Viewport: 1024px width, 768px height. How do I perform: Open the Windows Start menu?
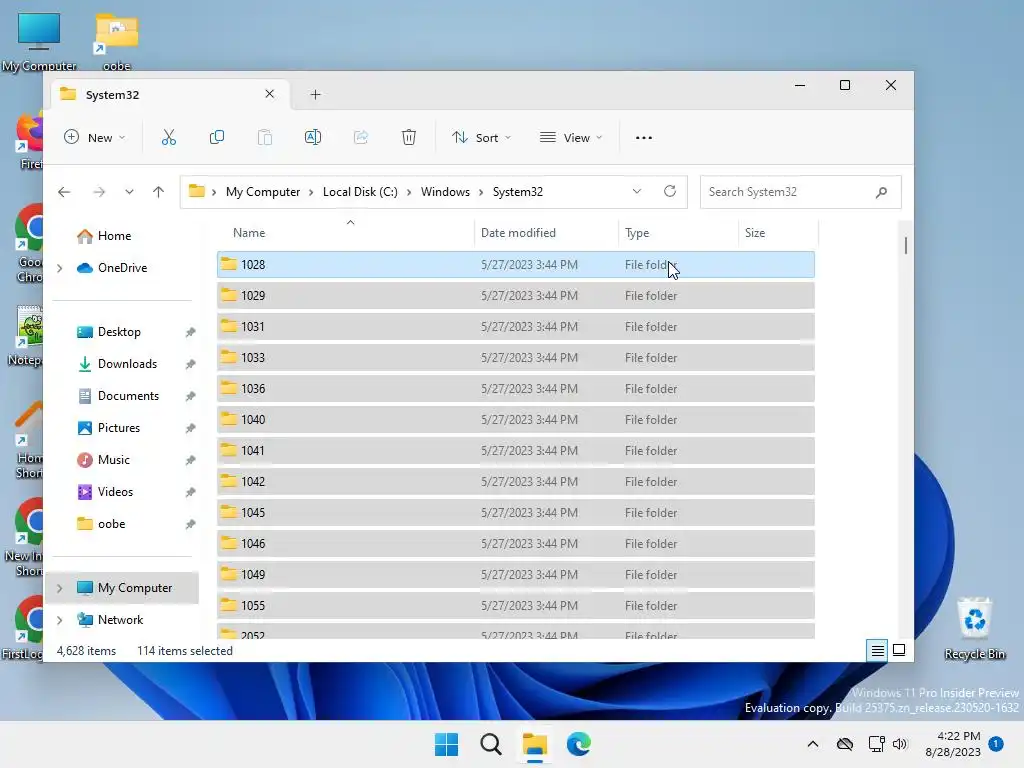[x=447, y=744]
